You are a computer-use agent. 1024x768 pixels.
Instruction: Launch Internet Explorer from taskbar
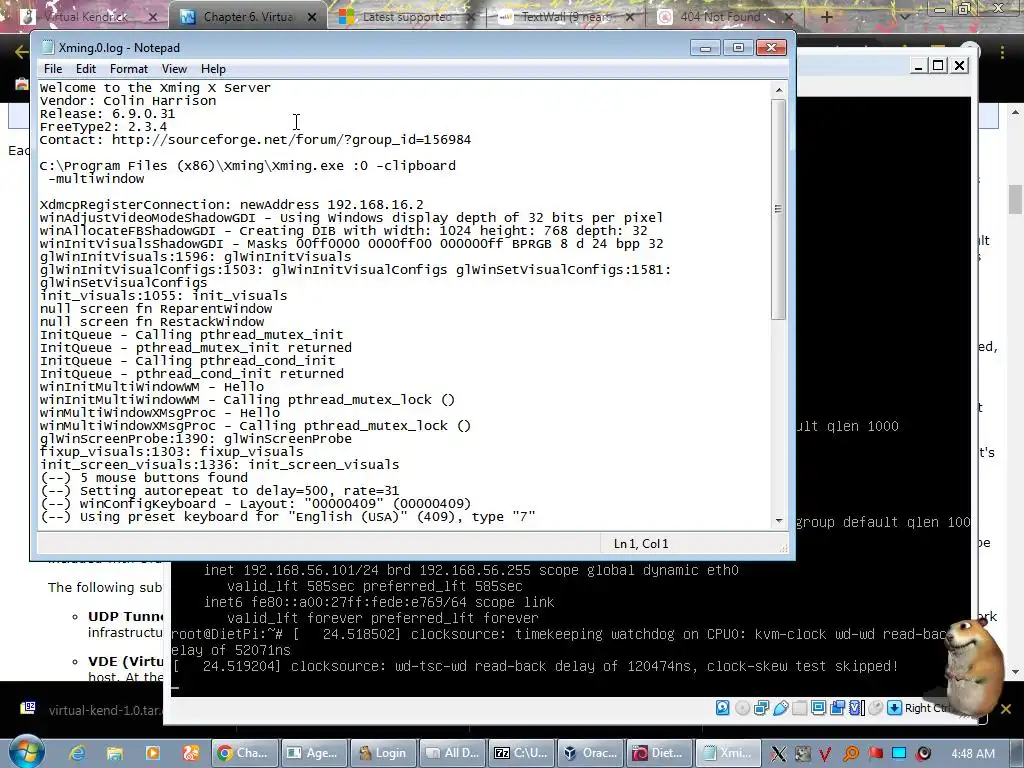[77, 753]
